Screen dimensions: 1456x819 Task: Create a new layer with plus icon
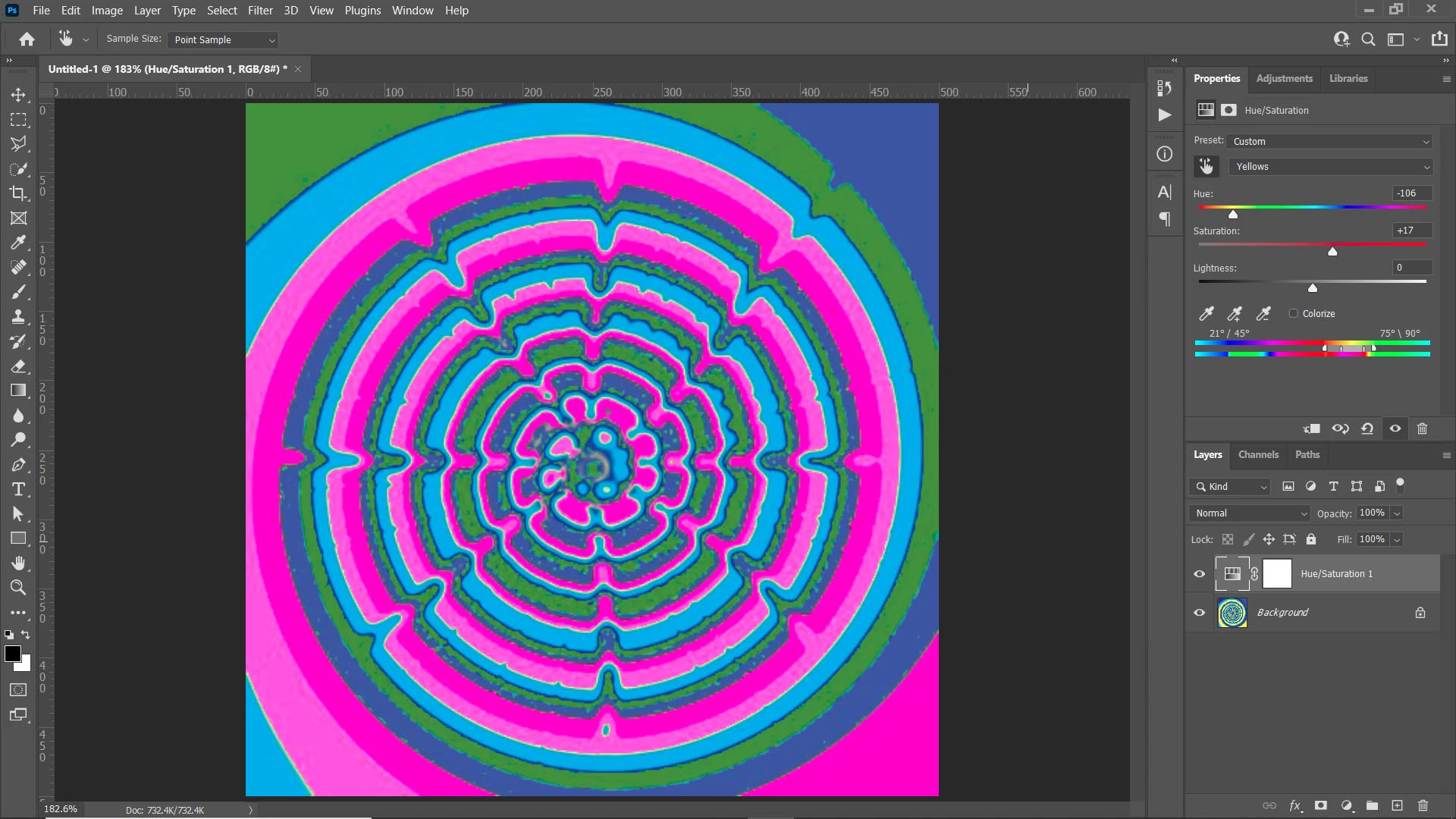tap(1397, 805)
